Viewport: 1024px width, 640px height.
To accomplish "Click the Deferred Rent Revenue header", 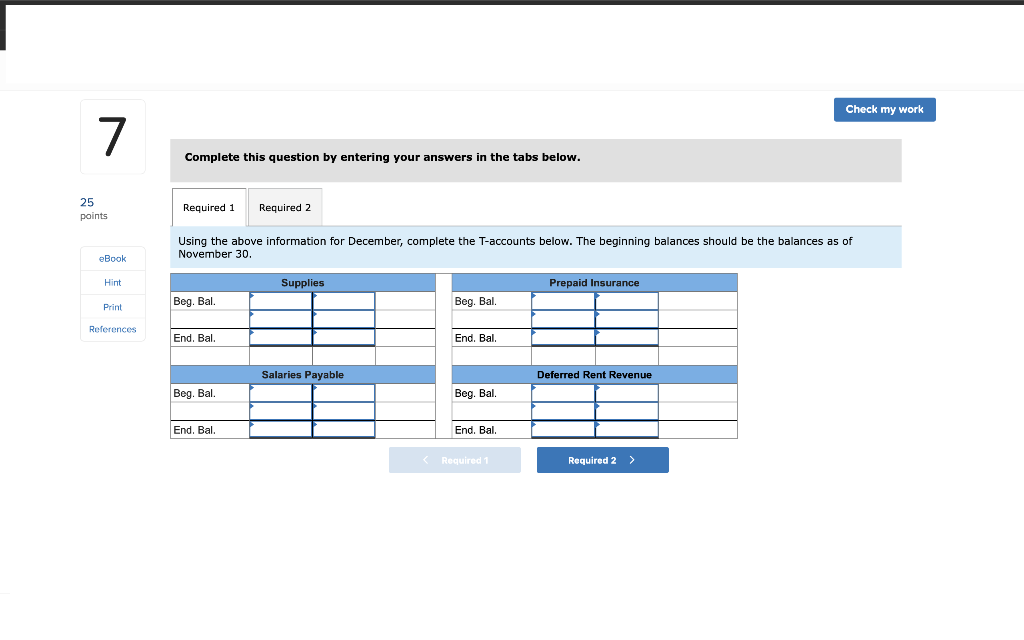I will [x=594, y=375].
